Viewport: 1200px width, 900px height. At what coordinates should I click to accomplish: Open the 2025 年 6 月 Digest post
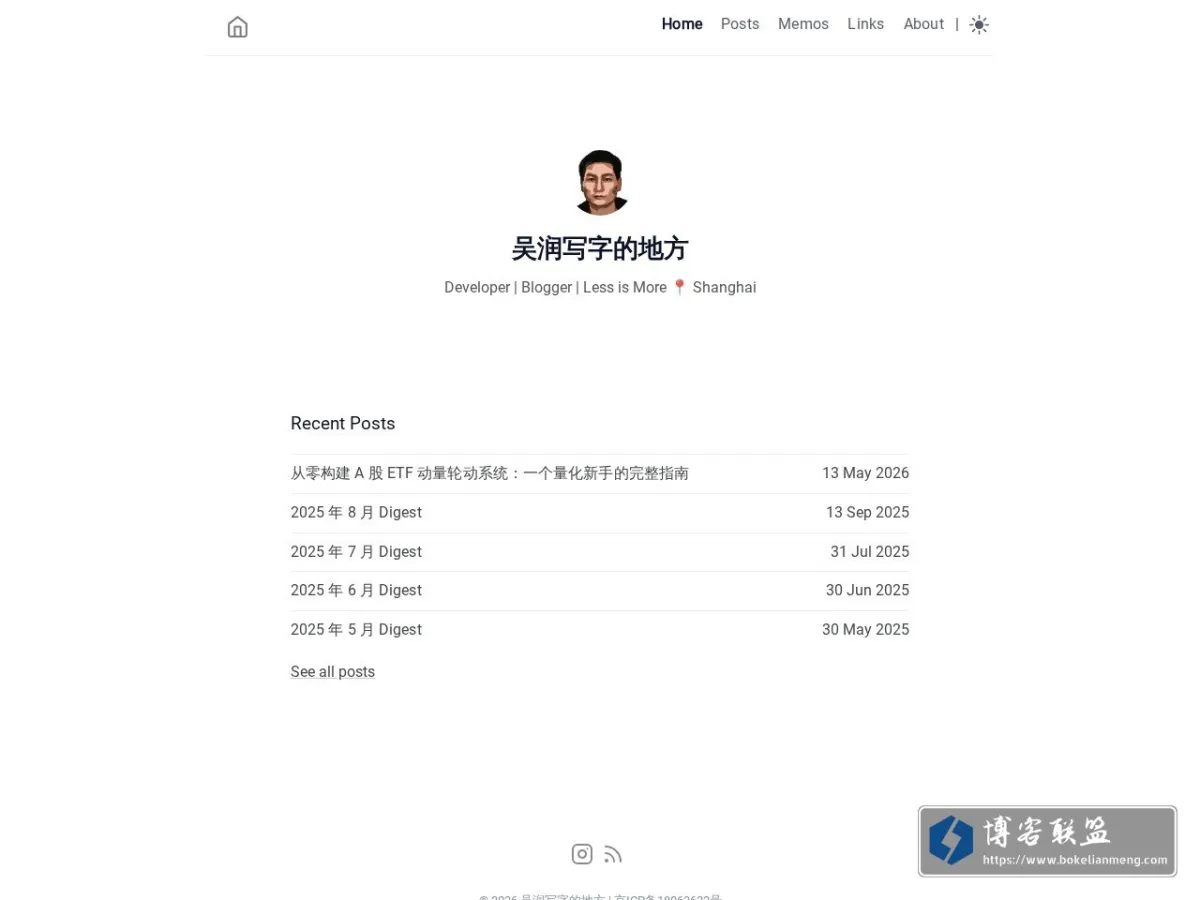[x=356, y=590]
